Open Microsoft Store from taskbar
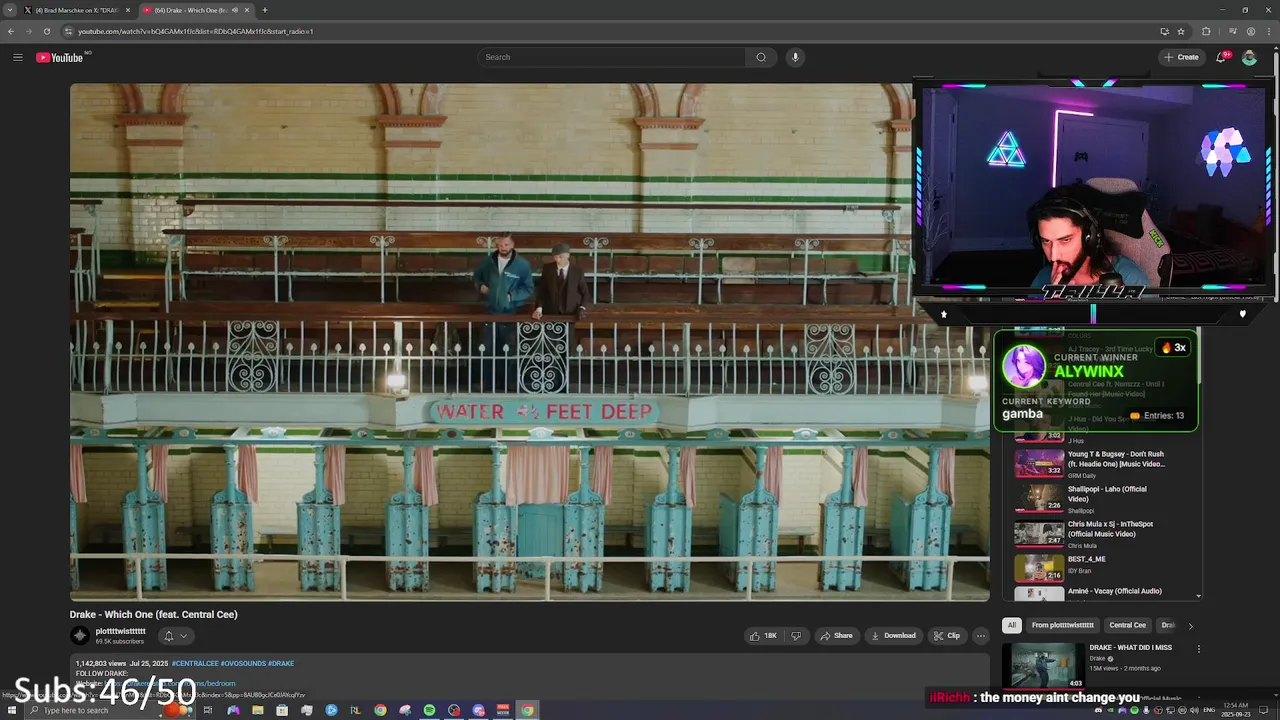The width and height of the screenshot is (1280, 720). 282,710
